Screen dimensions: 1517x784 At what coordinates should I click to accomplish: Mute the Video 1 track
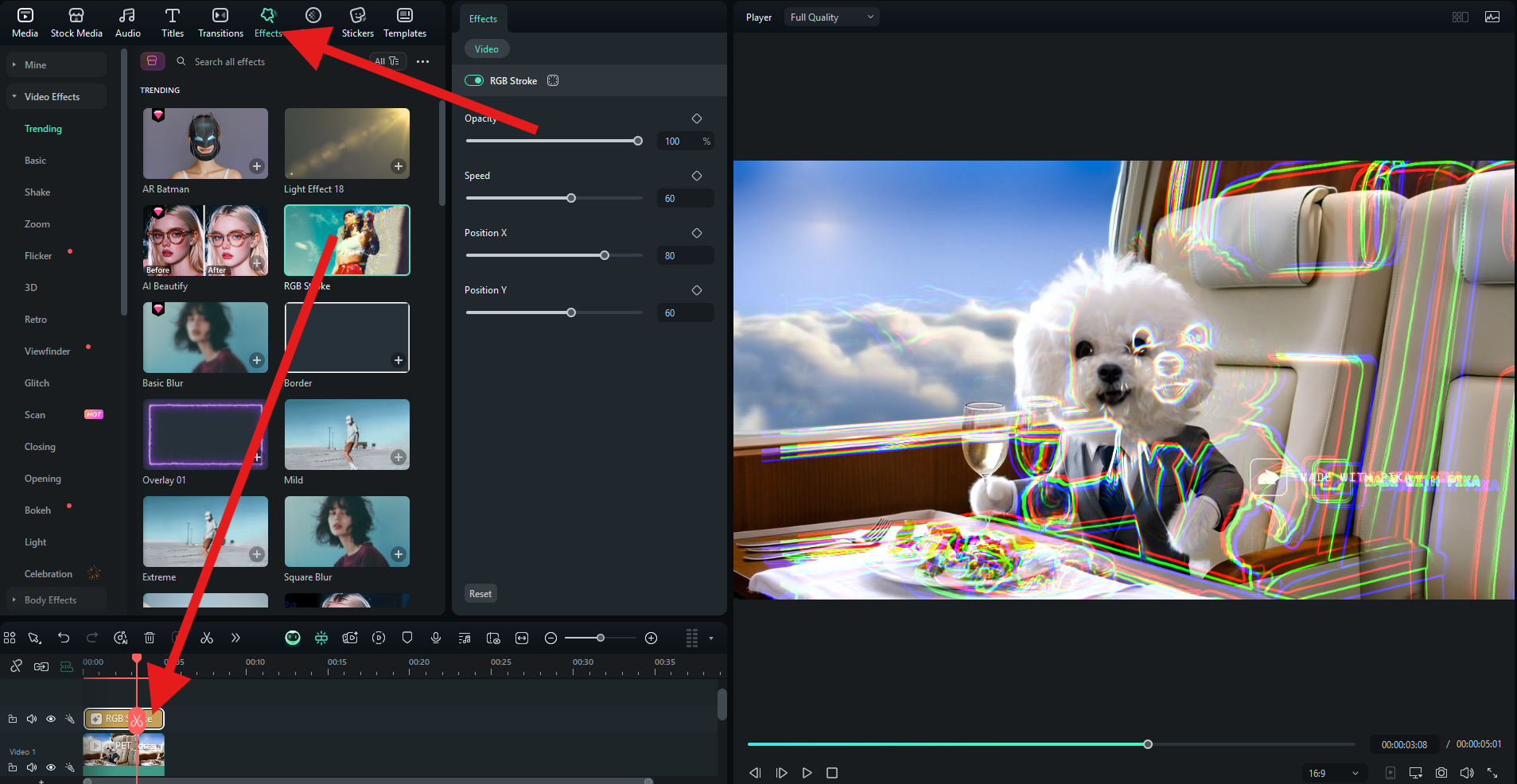tap(32, 767)
